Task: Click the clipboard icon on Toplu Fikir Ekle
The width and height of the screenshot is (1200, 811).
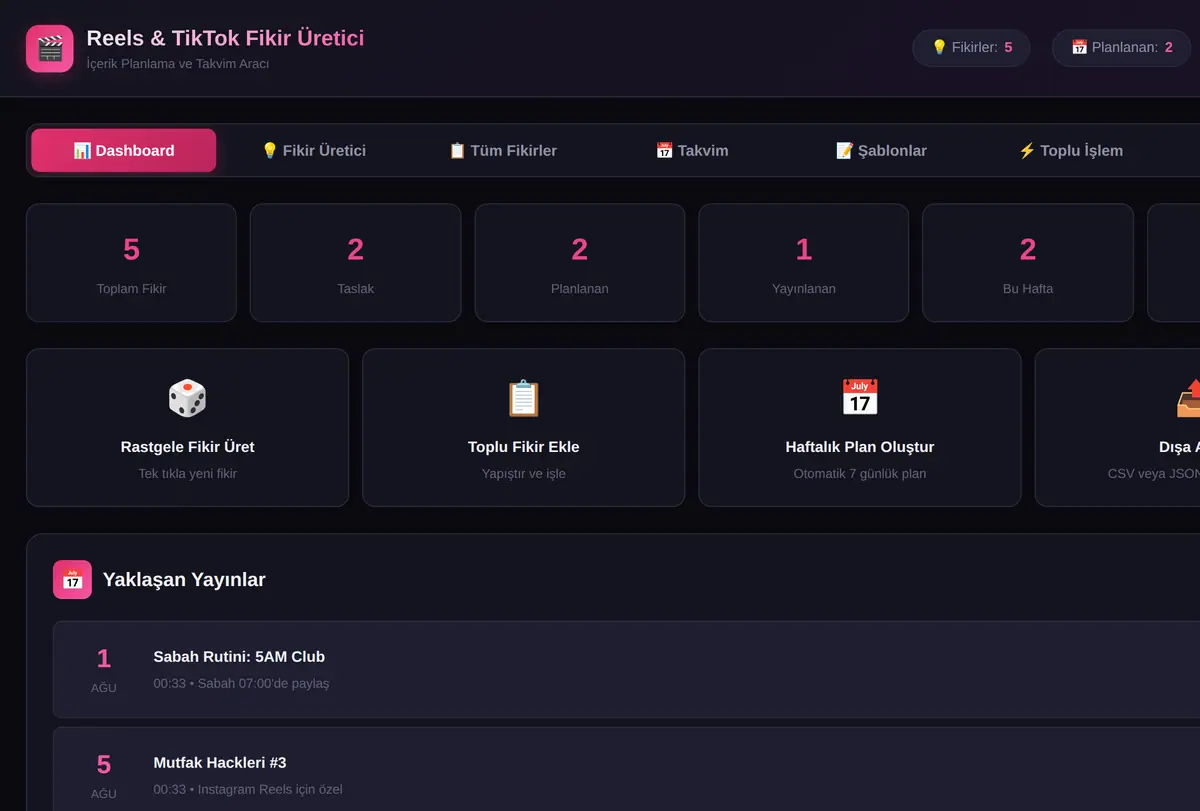Action: pos(523,398)
